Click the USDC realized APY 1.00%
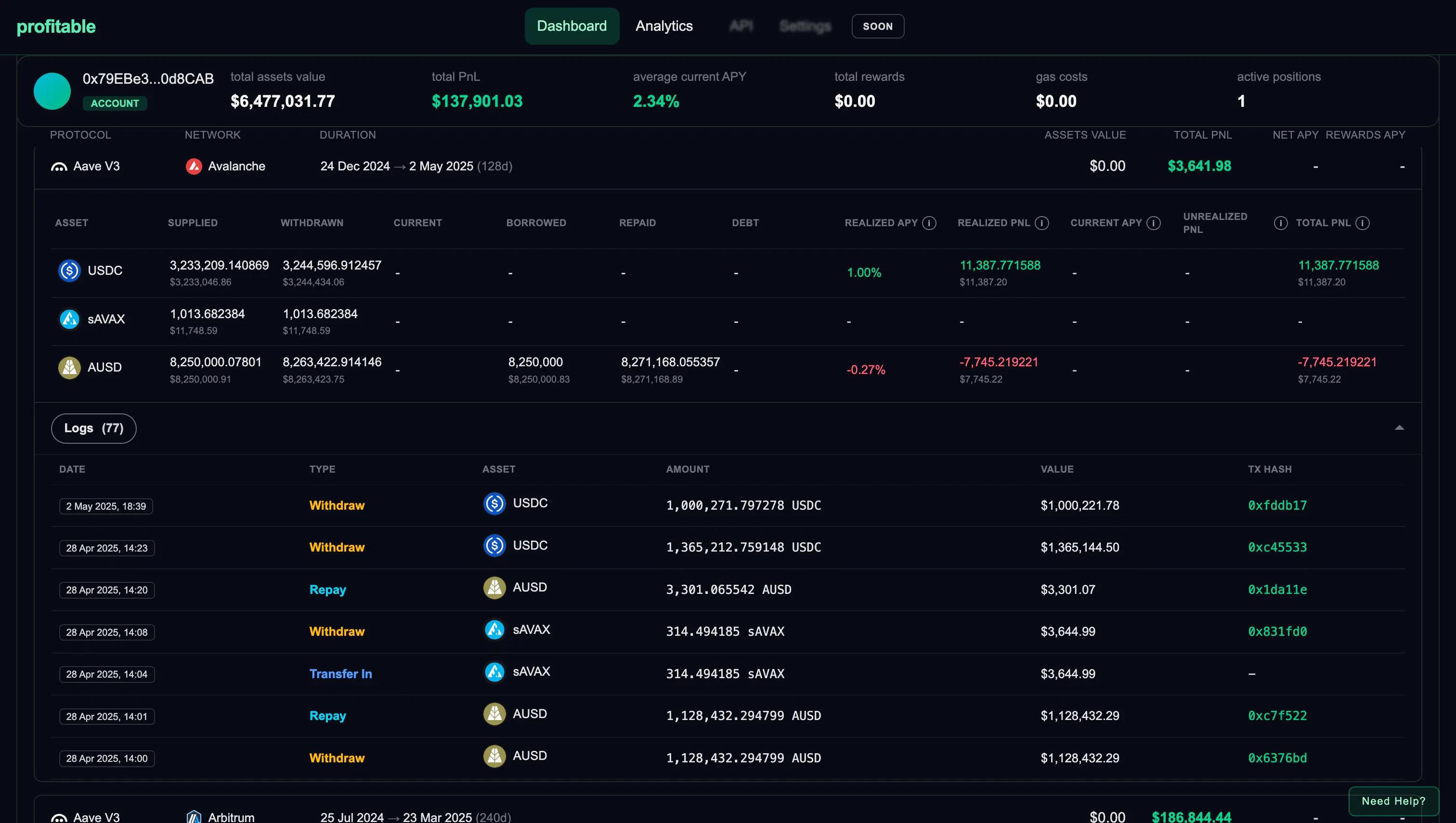This screenshot has width=1456, height=823. [x=864, y=272]
